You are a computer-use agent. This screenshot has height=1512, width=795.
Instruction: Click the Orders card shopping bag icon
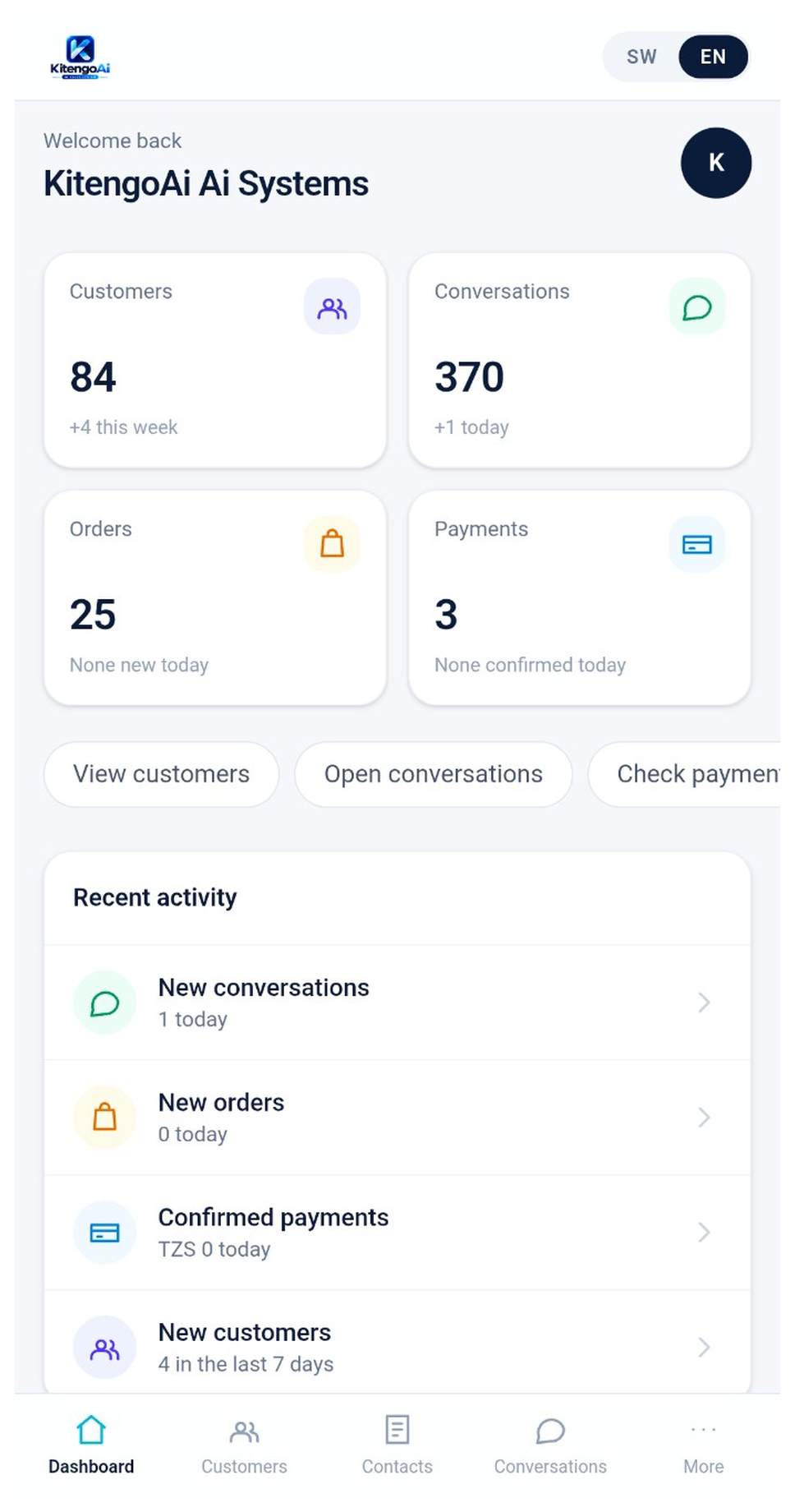point(332,544)
